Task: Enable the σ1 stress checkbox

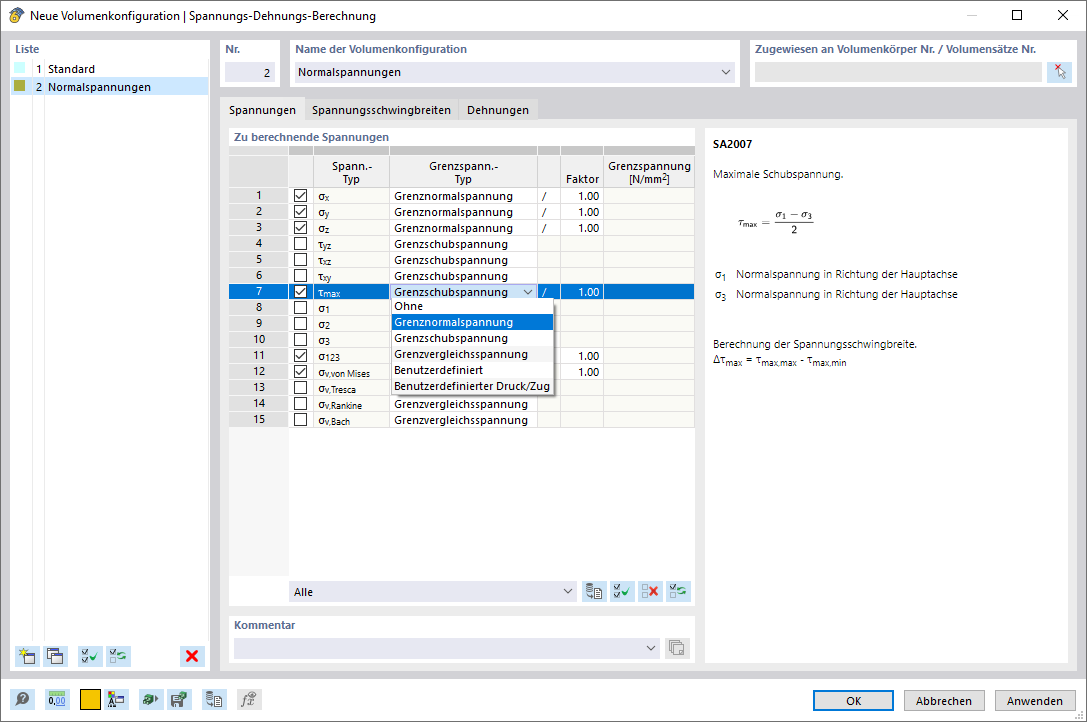Action: (x=300, y=307)
